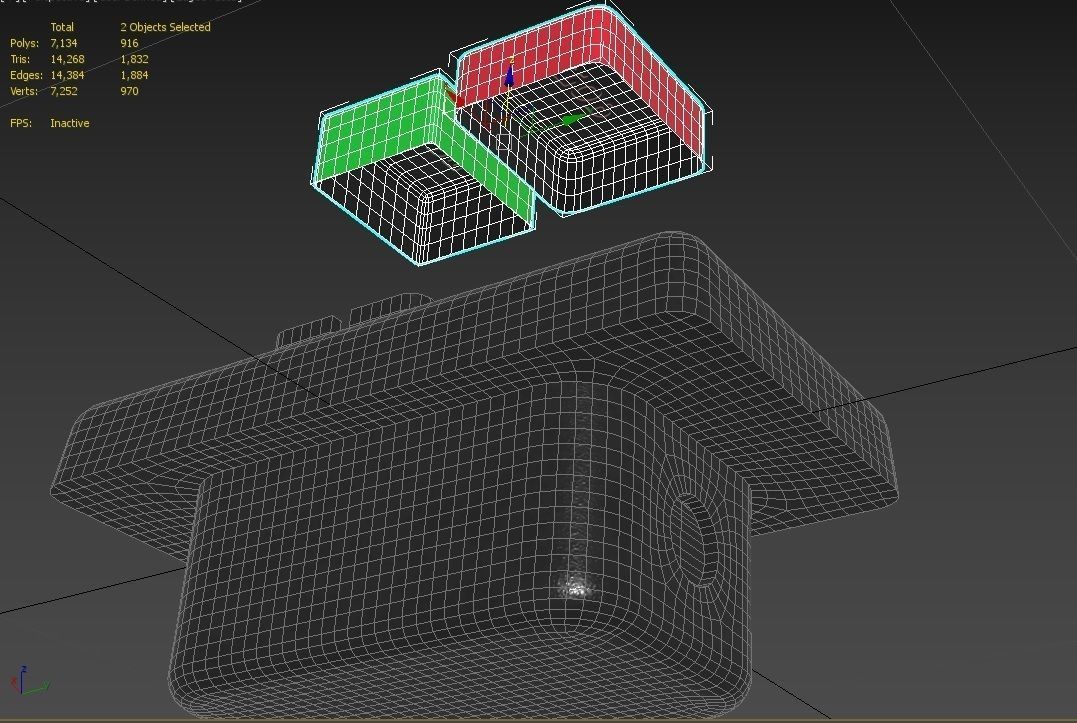Click total tris value "14,268"
Viewport: 1077px width, 723px height.
tap(67, 59)
